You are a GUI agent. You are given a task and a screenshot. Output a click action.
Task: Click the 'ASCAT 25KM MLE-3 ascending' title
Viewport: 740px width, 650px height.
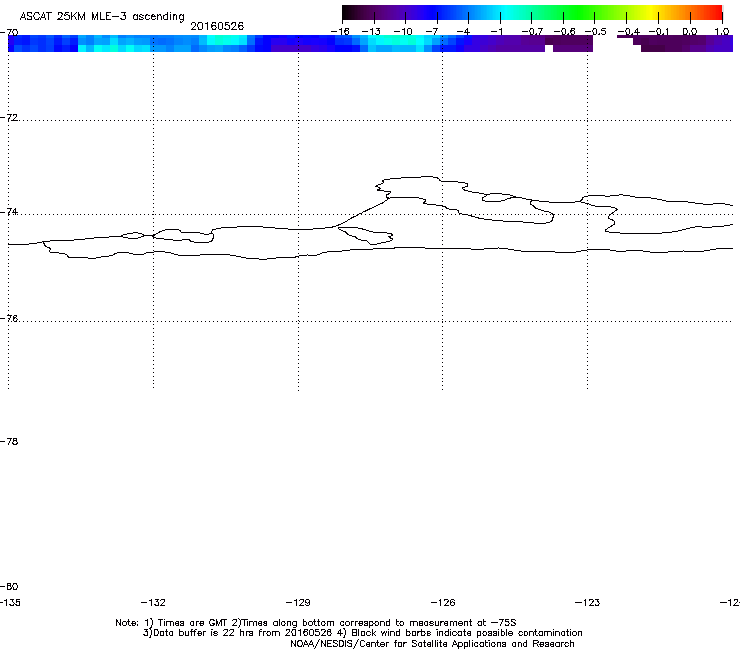[x=102, y=17]
